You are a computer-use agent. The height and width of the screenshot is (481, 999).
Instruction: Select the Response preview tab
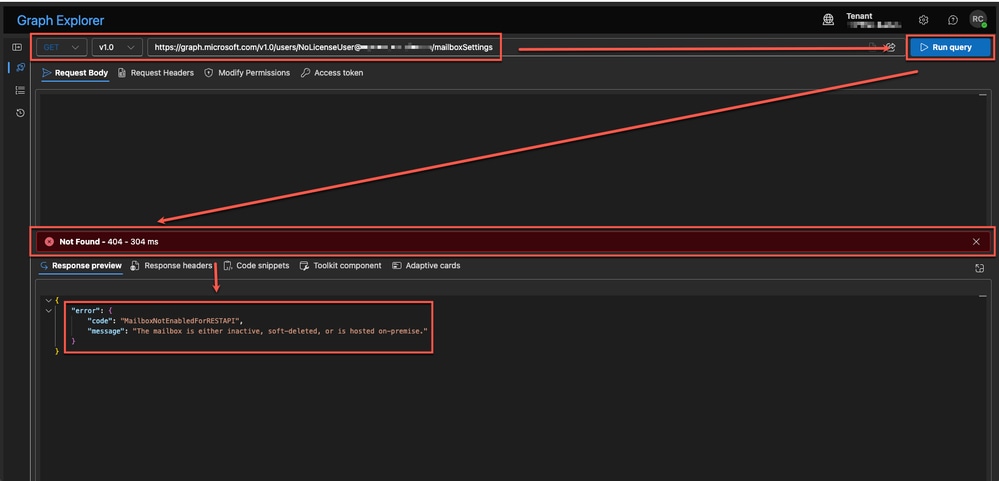click(81, 266)
